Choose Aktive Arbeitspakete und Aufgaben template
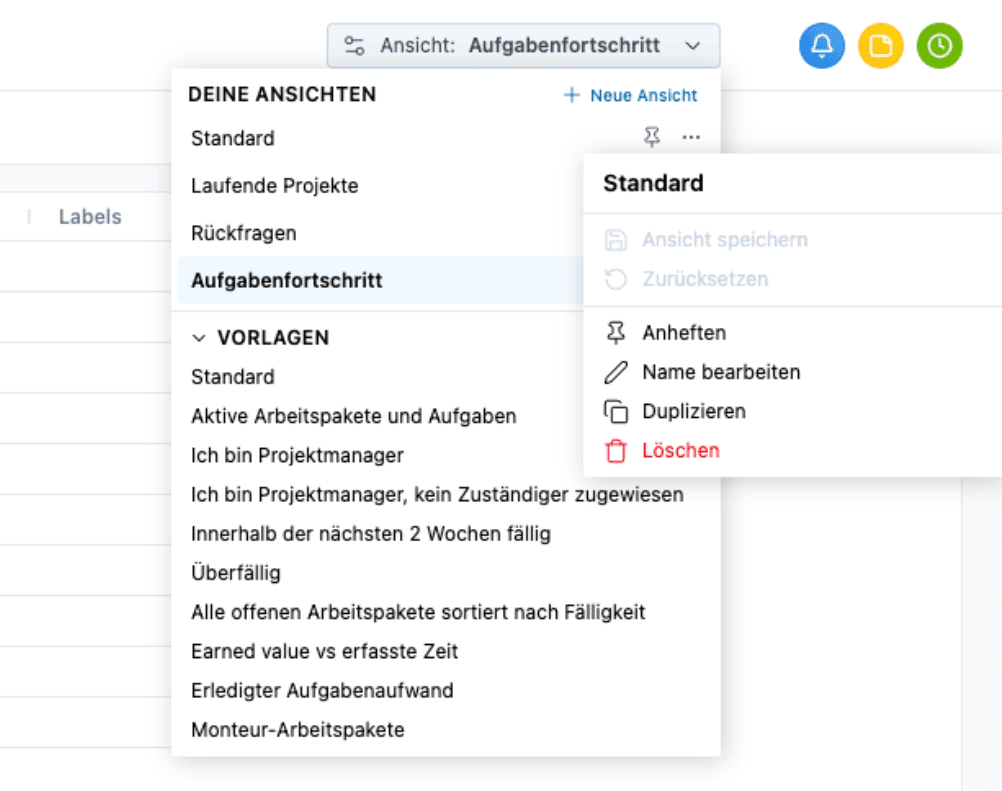 tap(353, 416)
